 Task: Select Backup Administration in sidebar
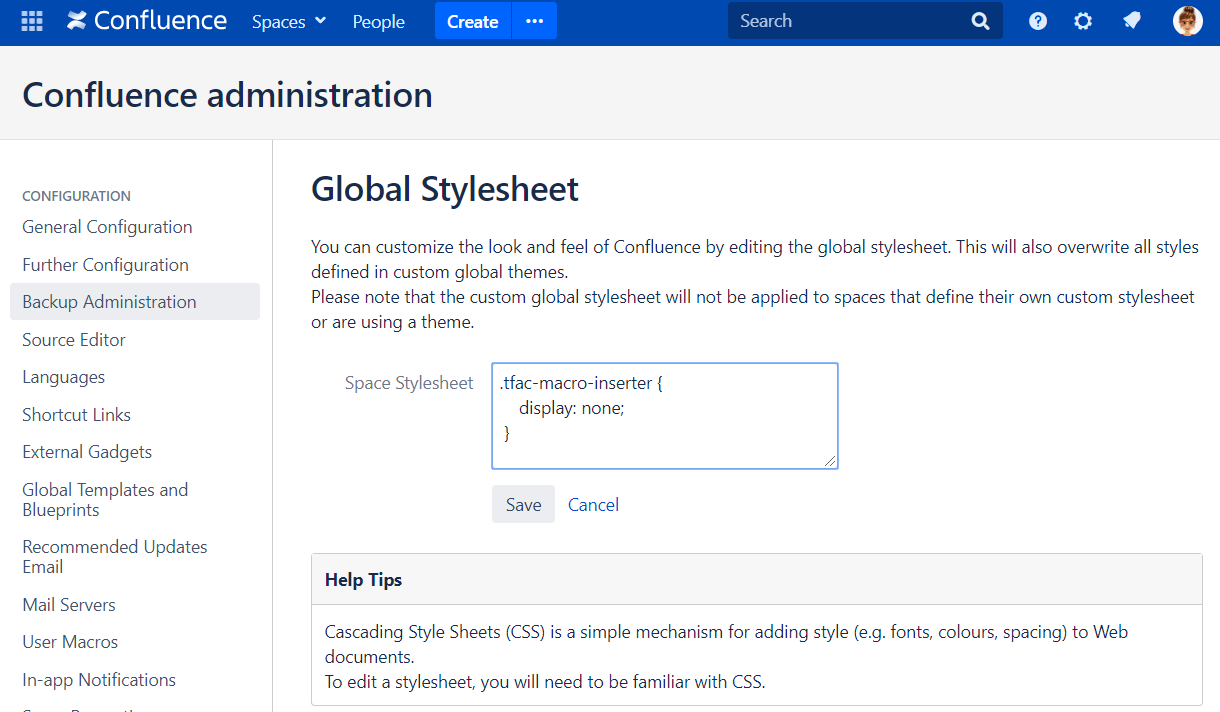(109, 302)
